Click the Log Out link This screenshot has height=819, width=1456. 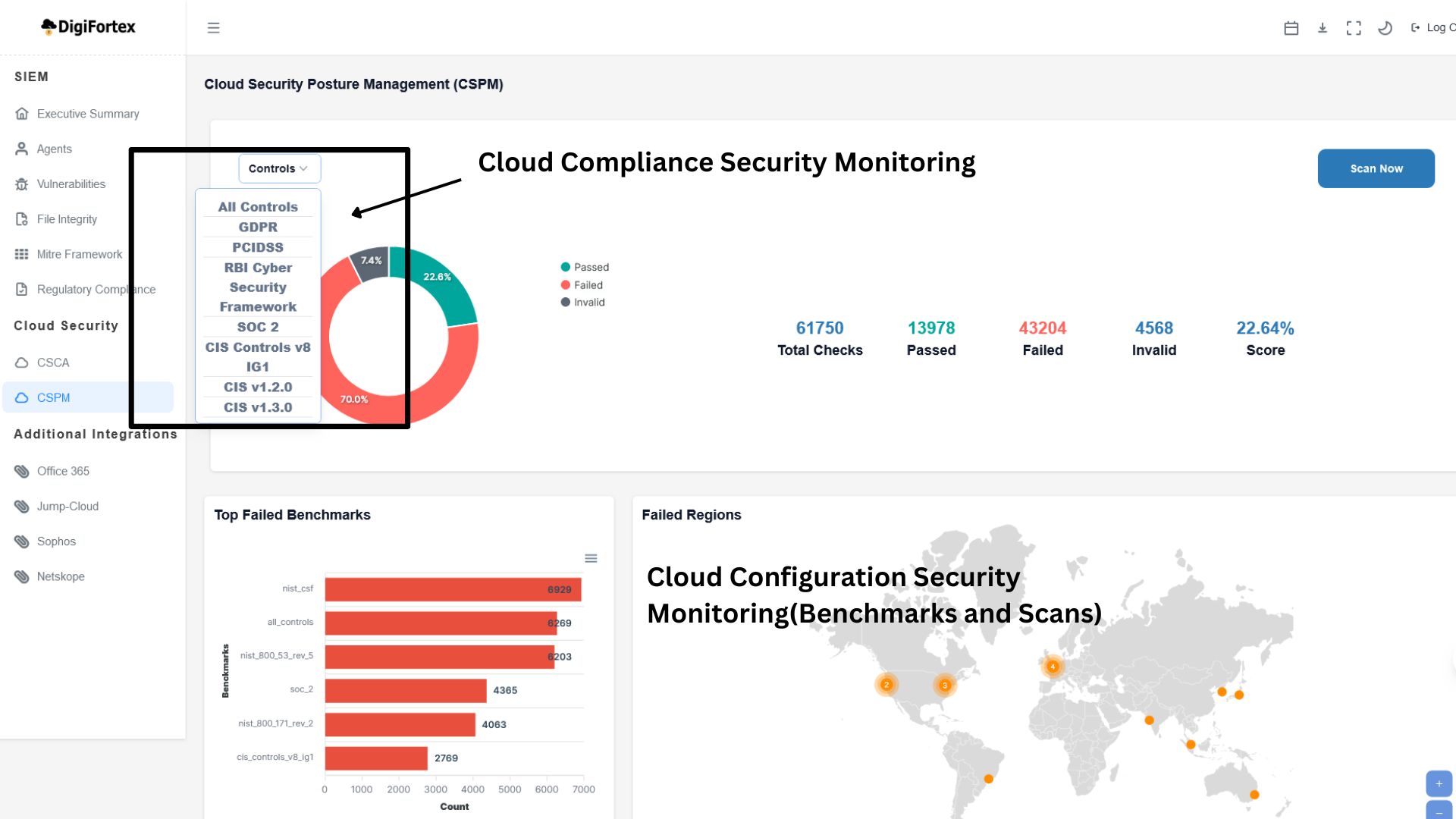tap(1435, 28)
